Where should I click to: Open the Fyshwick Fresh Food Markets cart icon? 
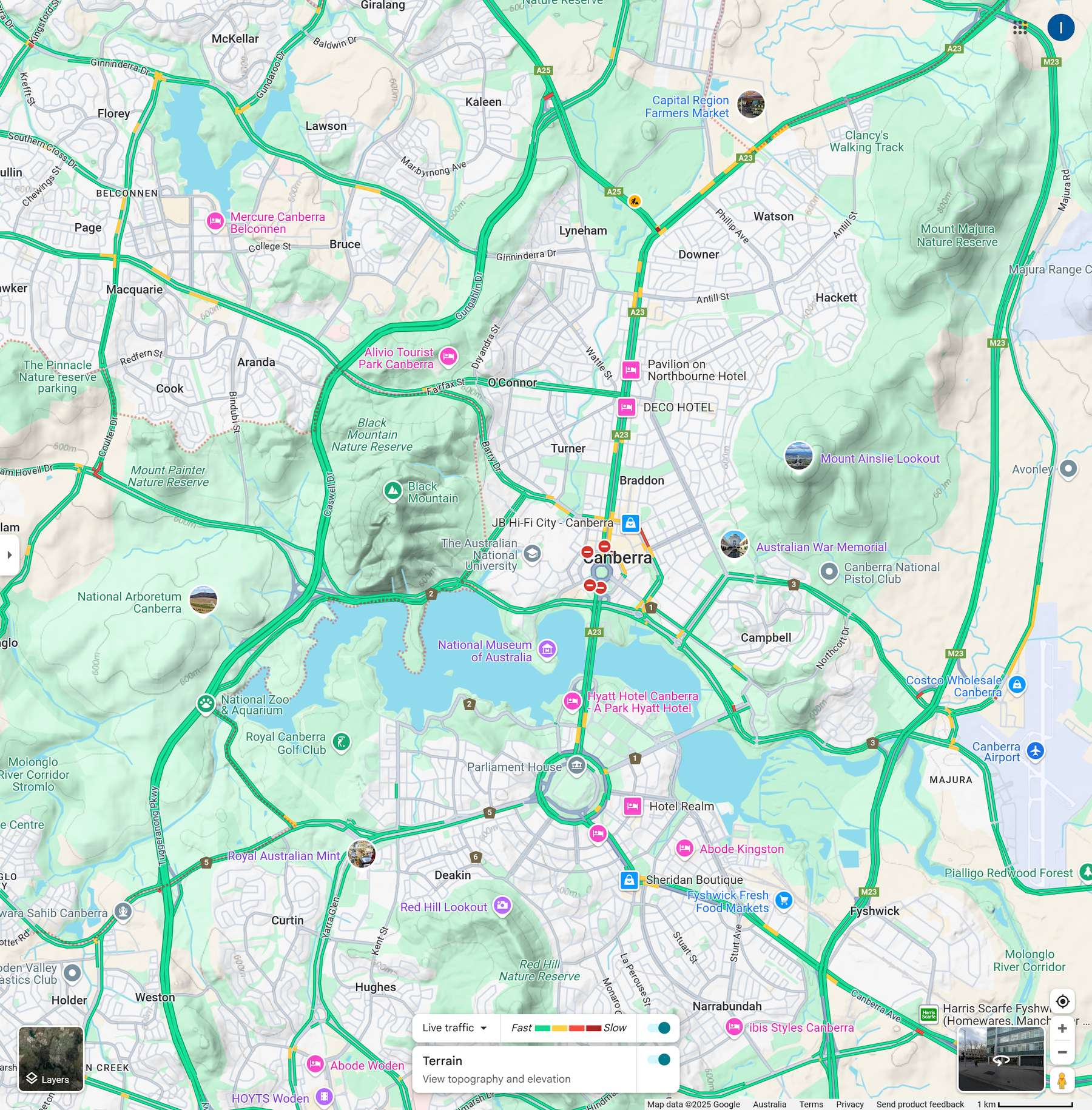coord(784,901)
